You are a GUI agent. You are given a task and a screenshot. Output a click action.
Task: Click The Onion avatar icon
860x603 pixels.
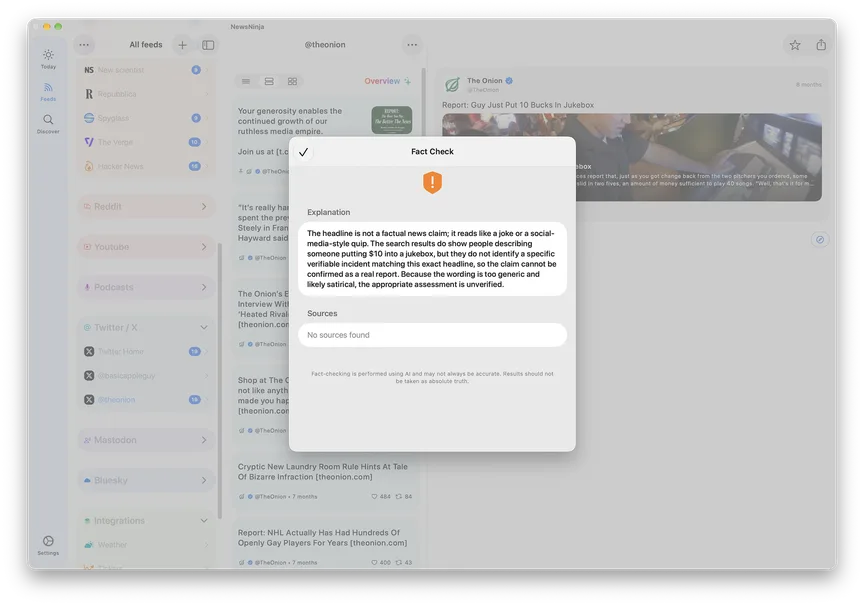pyautogui.click(x=452, y=84)
